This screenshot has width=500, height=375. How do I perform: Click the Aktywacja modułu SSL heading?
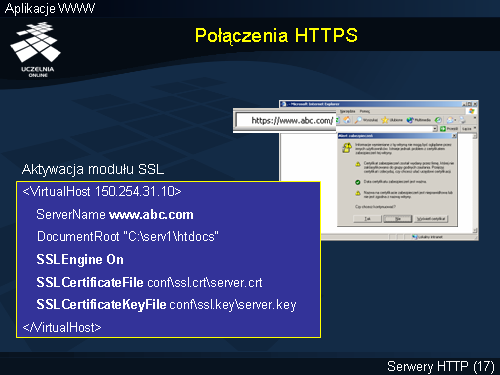click(93, 169)
